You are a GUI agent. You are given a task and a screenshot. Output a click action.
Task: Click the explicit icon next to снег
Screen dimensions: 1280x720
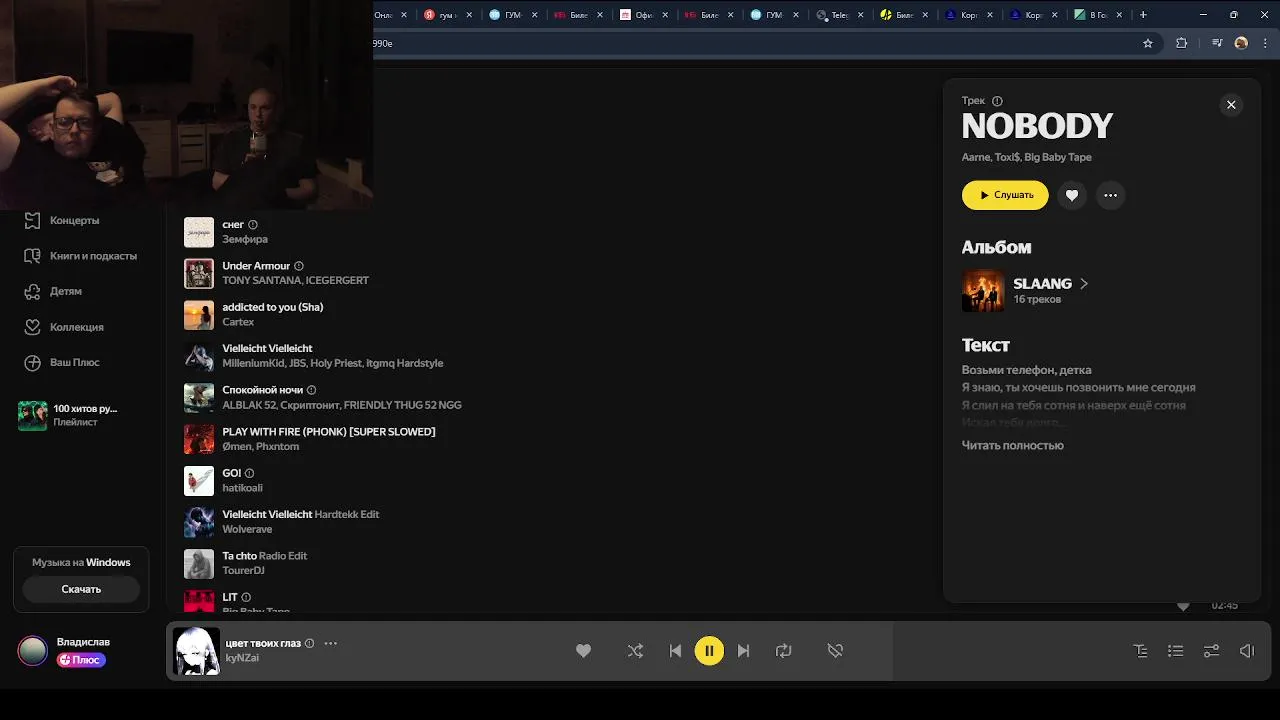[252, 225]
